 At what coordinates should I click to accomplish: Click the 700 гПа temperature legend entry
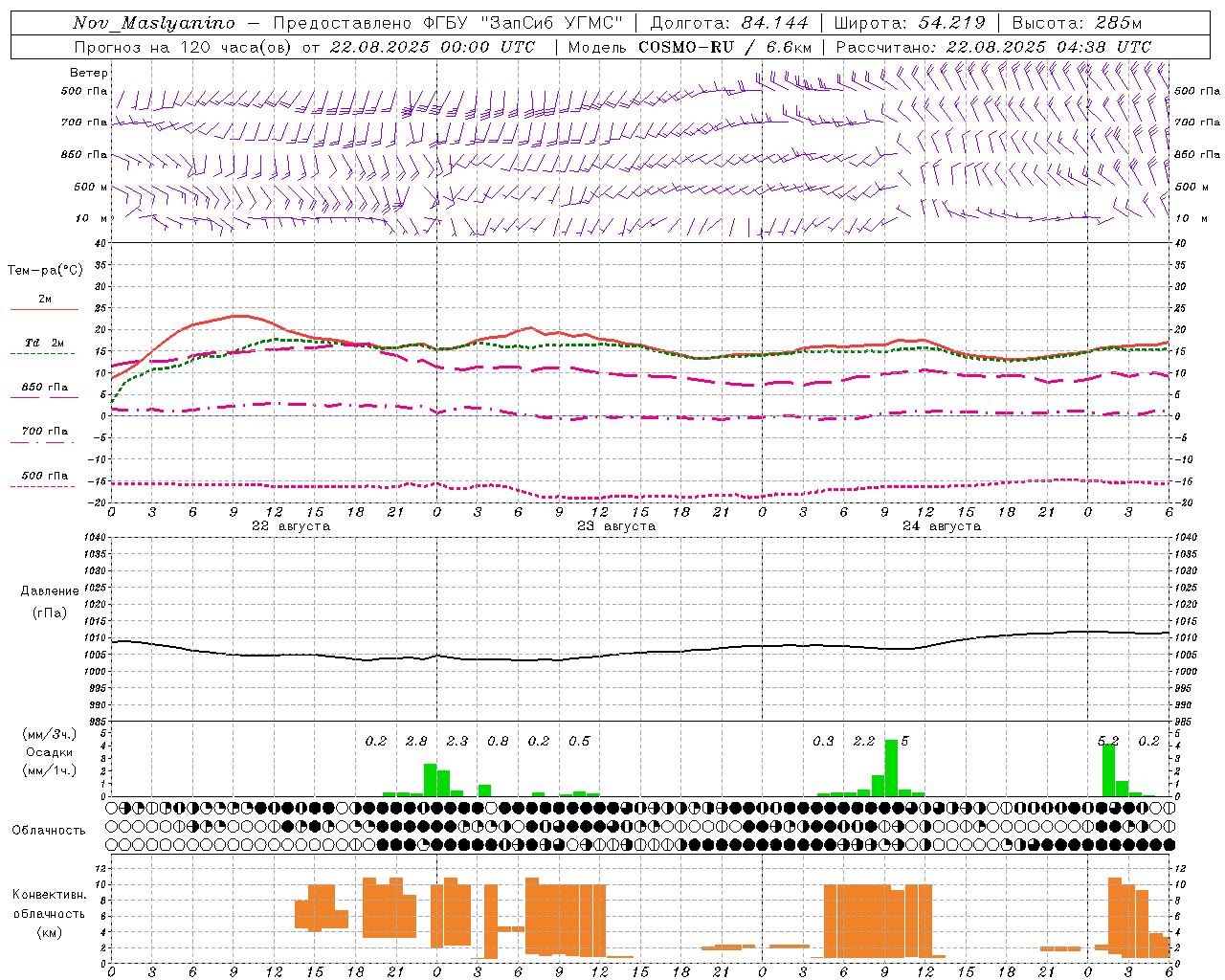click(45, 432)
